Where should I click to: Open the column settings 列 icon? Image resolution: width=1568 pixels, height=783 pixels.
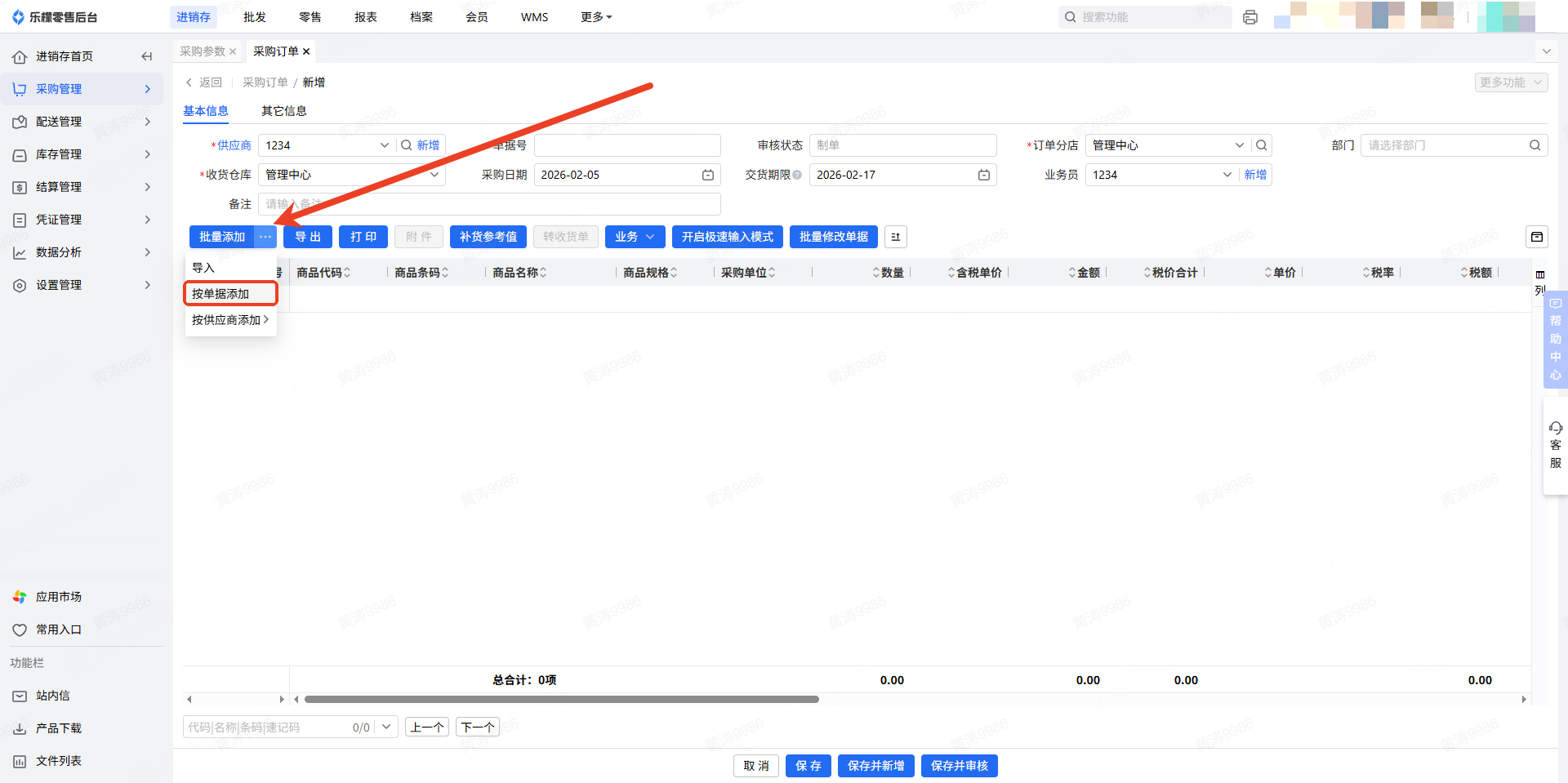(1540, 282)
